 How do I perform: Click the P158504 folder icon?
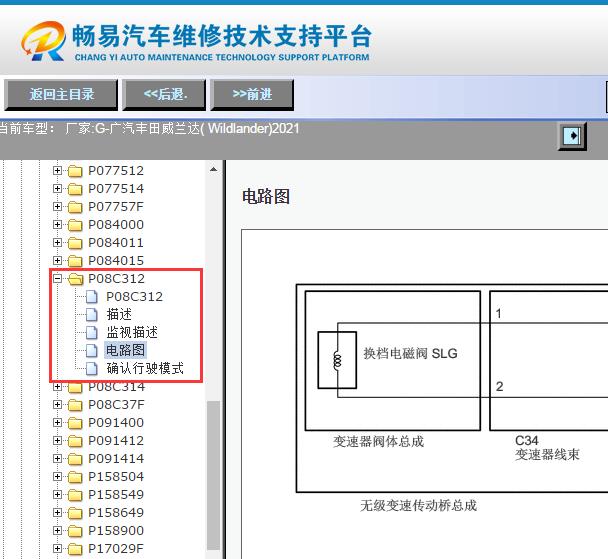tap(75, 477)
